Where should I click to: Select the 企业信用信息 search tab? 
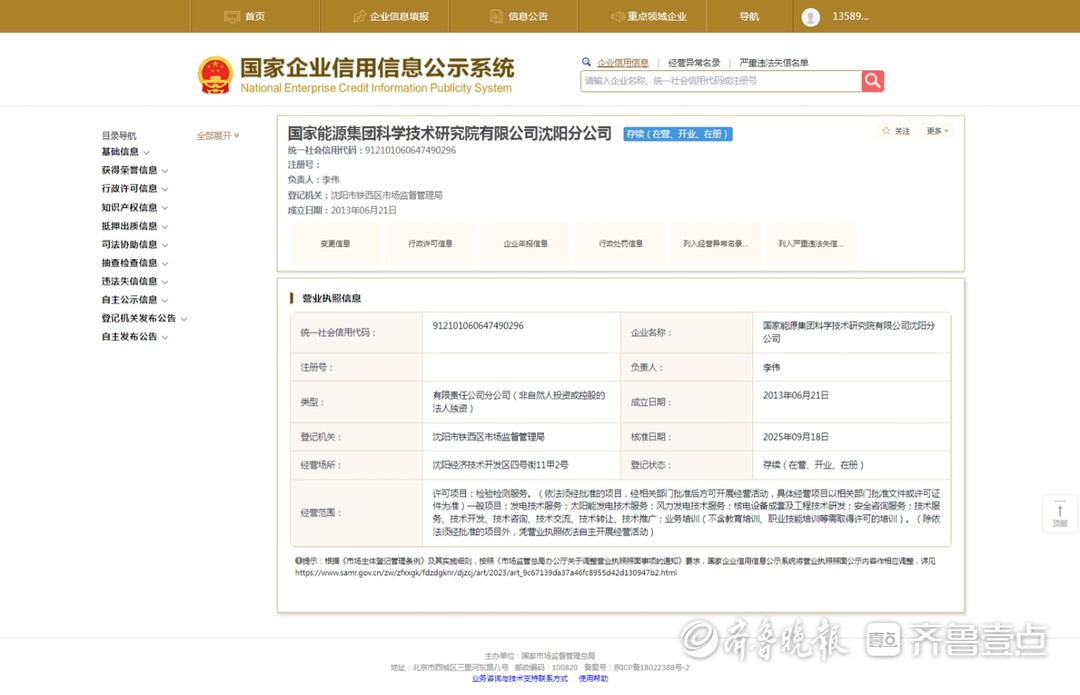623,63
